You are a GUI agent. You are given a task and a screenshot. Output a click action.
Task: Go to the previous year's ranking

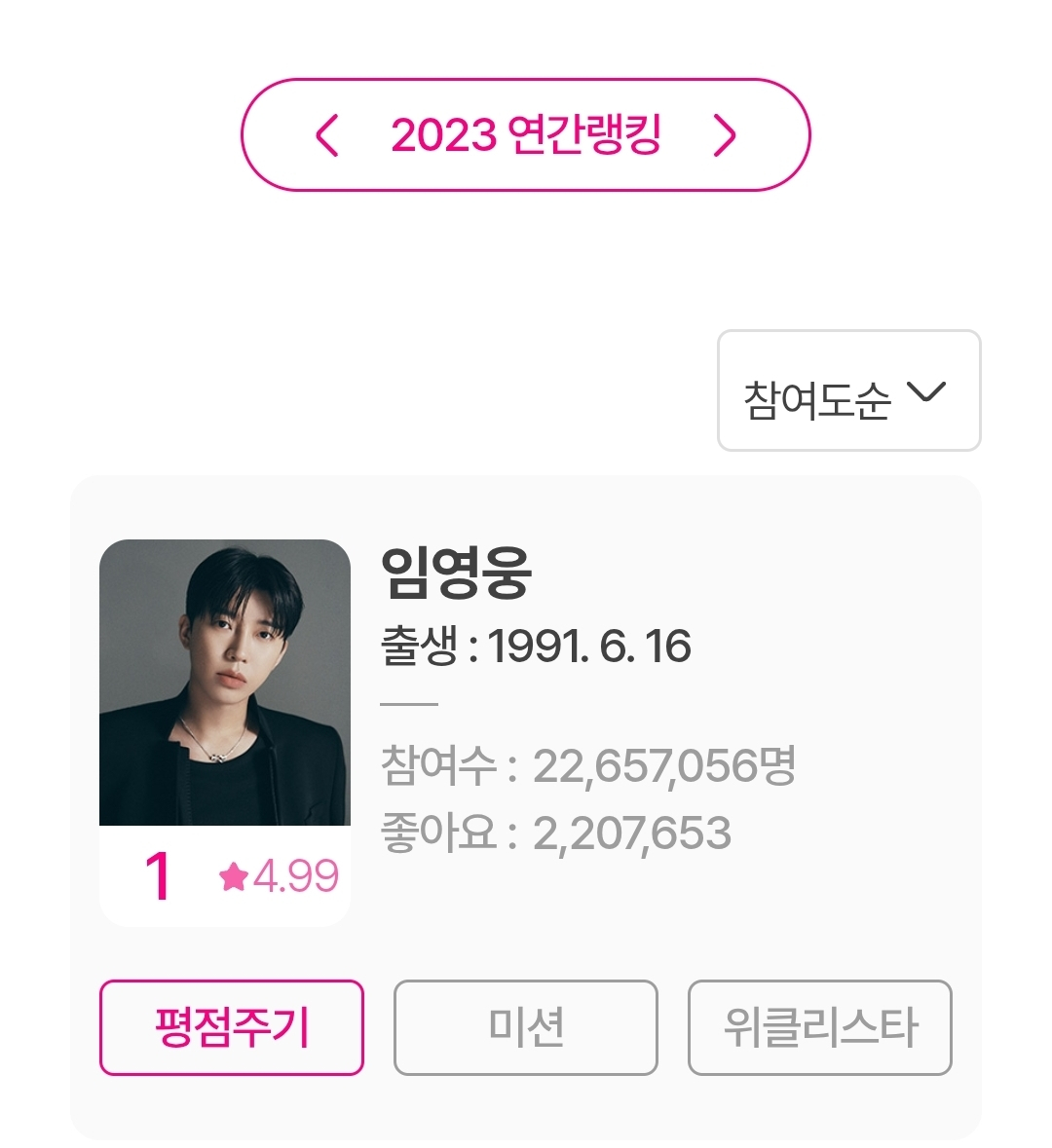327,135
